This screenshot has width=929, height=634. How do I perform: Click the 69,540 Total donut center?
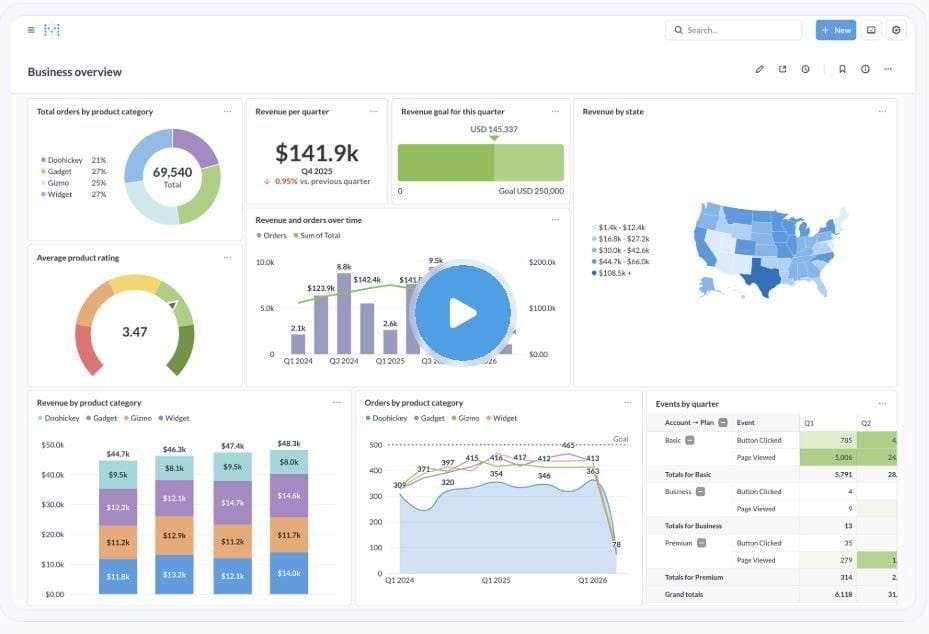click(x=172, y=177)
